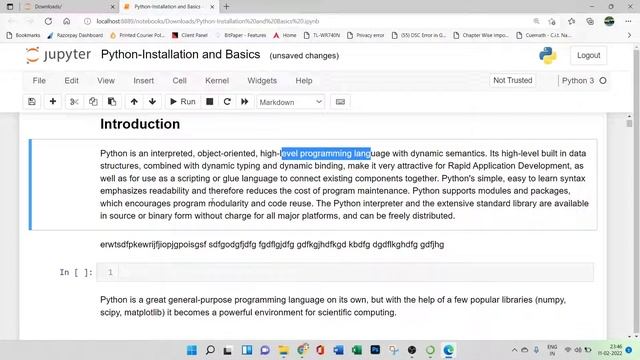Open BitPaper - Features bookmark

(241, 36)
